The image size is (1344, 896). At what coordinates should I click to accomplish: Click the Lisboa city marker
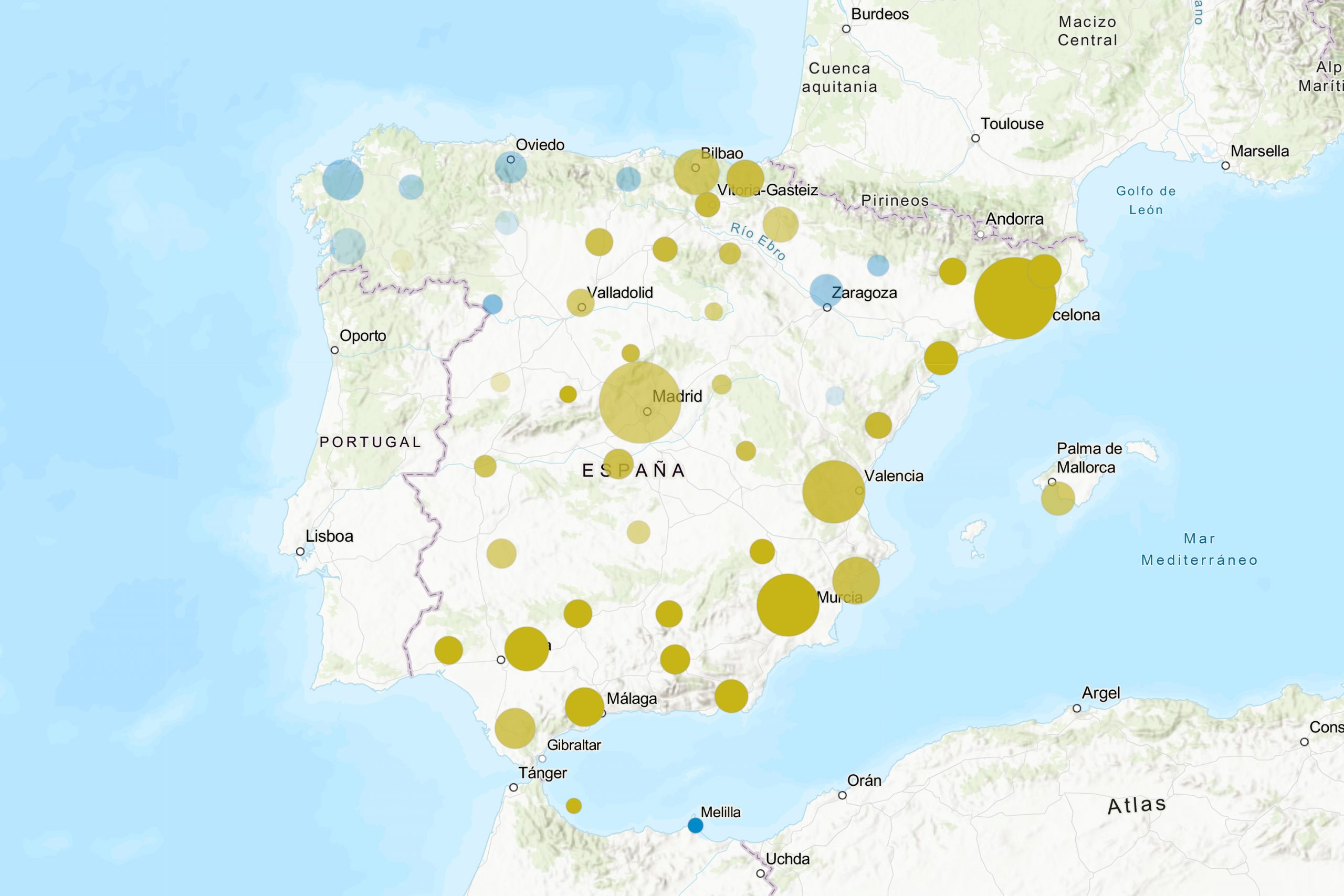tap(300, 552)
